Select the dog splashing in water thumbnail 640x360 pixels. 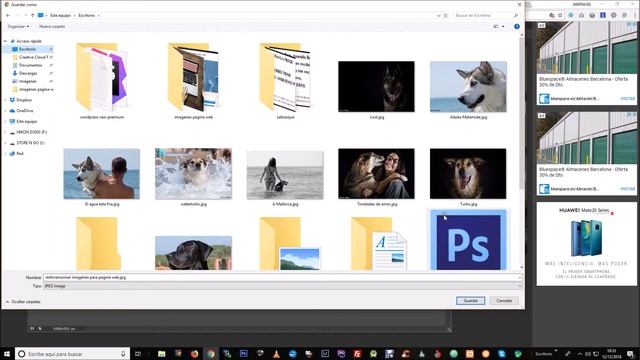point(193,174)
